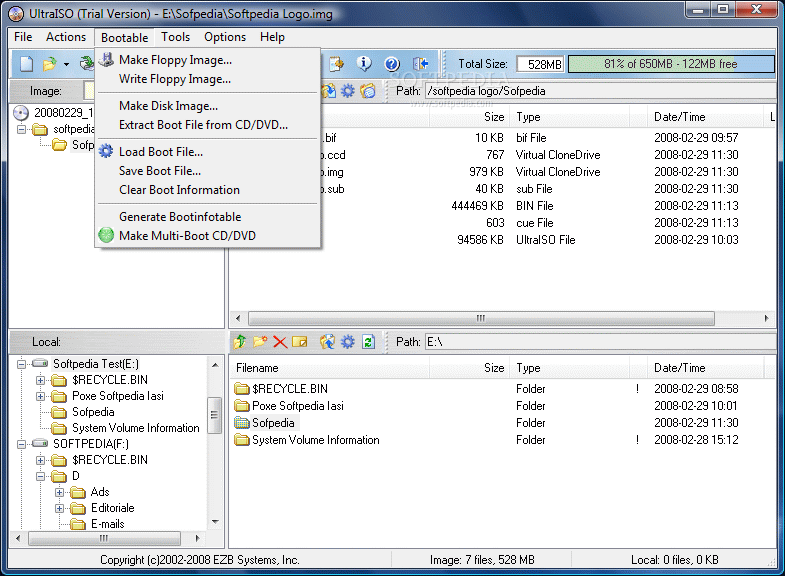This screenshot has height=576, width=785.
Task: Select the UltraISO File row of 94586 KB
Action: click(x=502, y=240)
